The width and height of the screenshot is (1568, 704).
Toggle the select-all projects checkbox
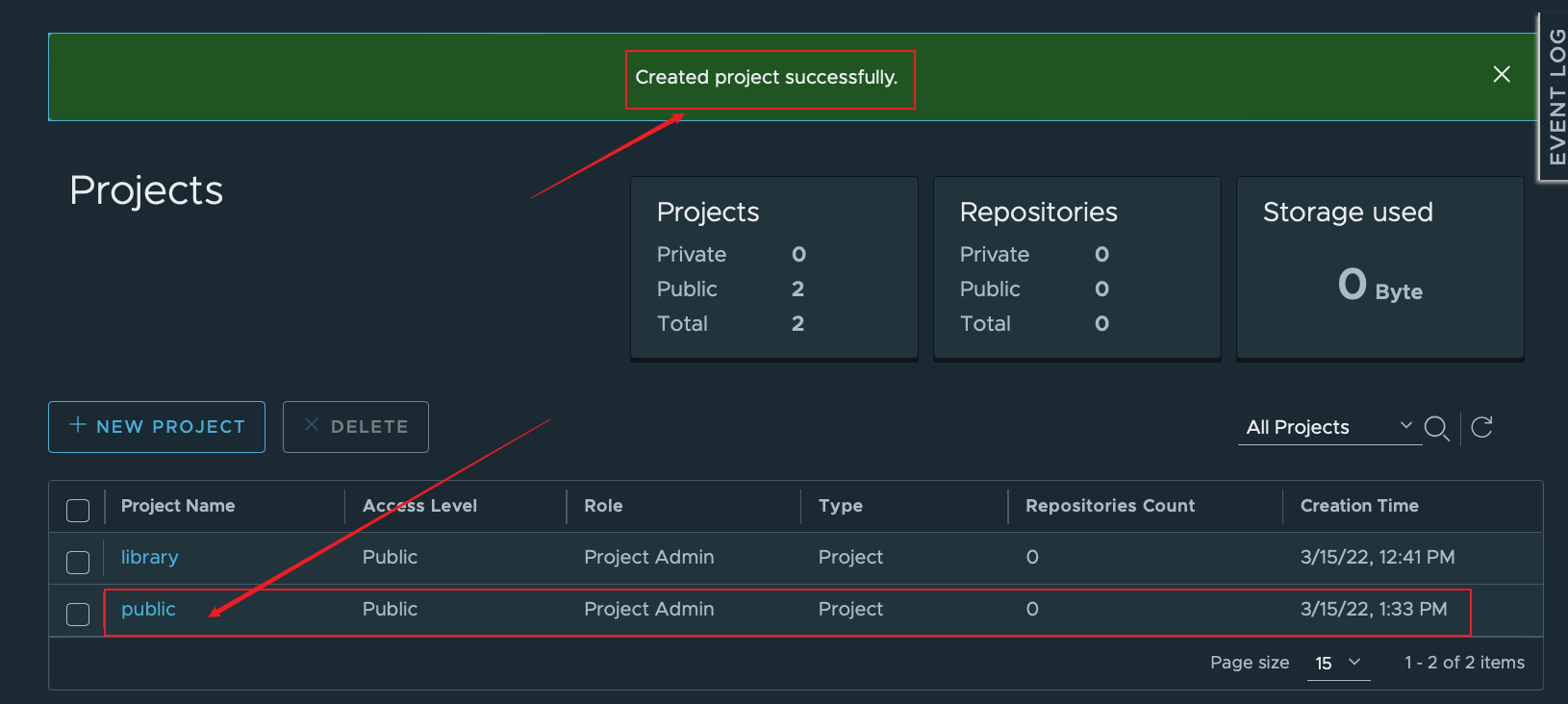tap(78, 510)
